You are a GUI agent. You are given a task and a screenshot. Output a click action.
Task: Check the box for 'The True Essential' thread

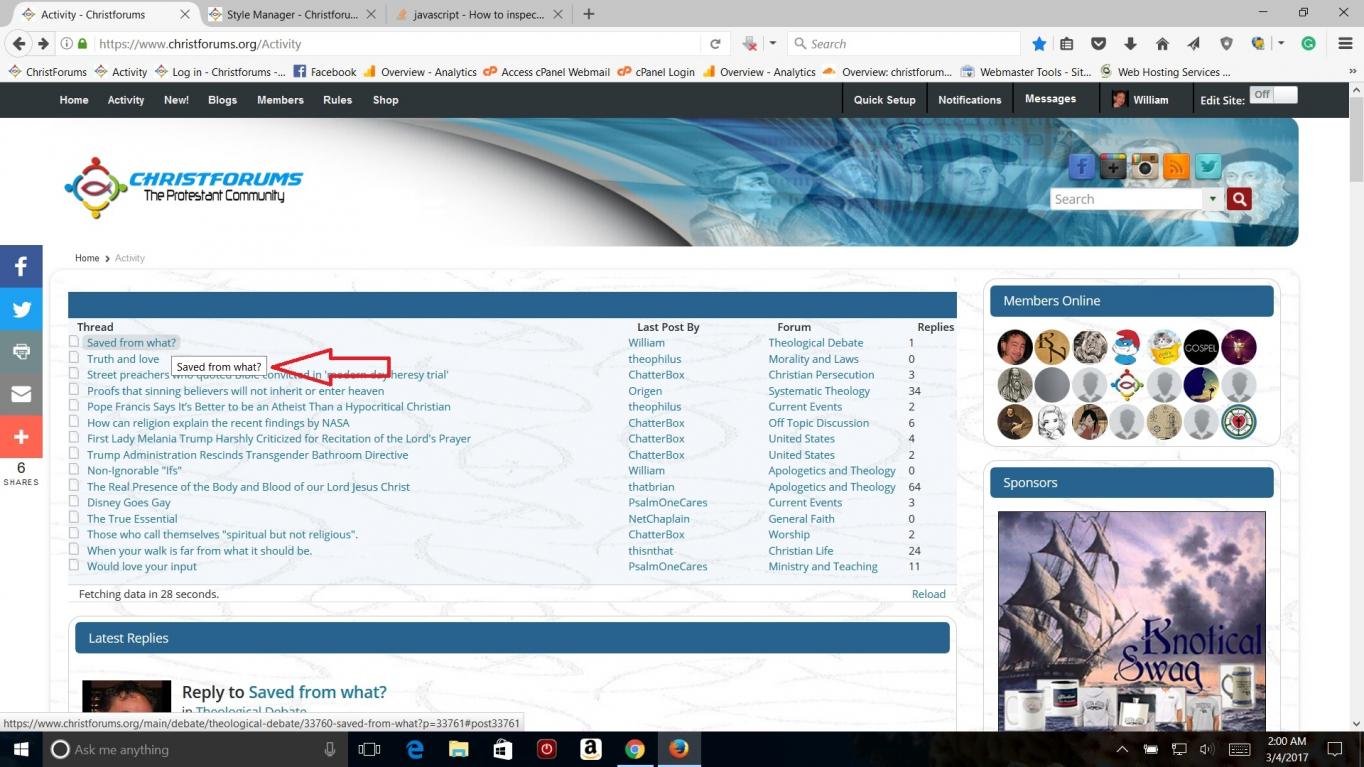point(74,518)
